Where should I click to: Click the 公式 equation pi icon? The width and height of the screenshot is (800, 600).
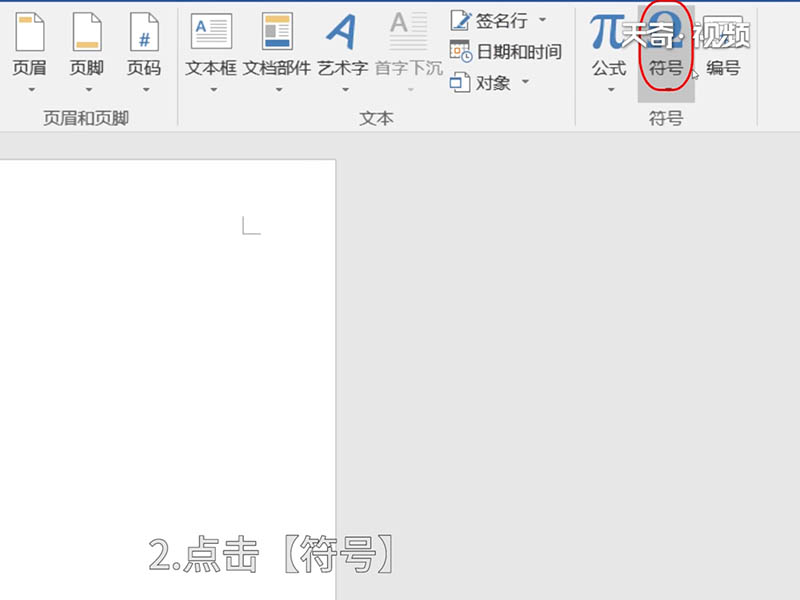click(x=606, y=32)
